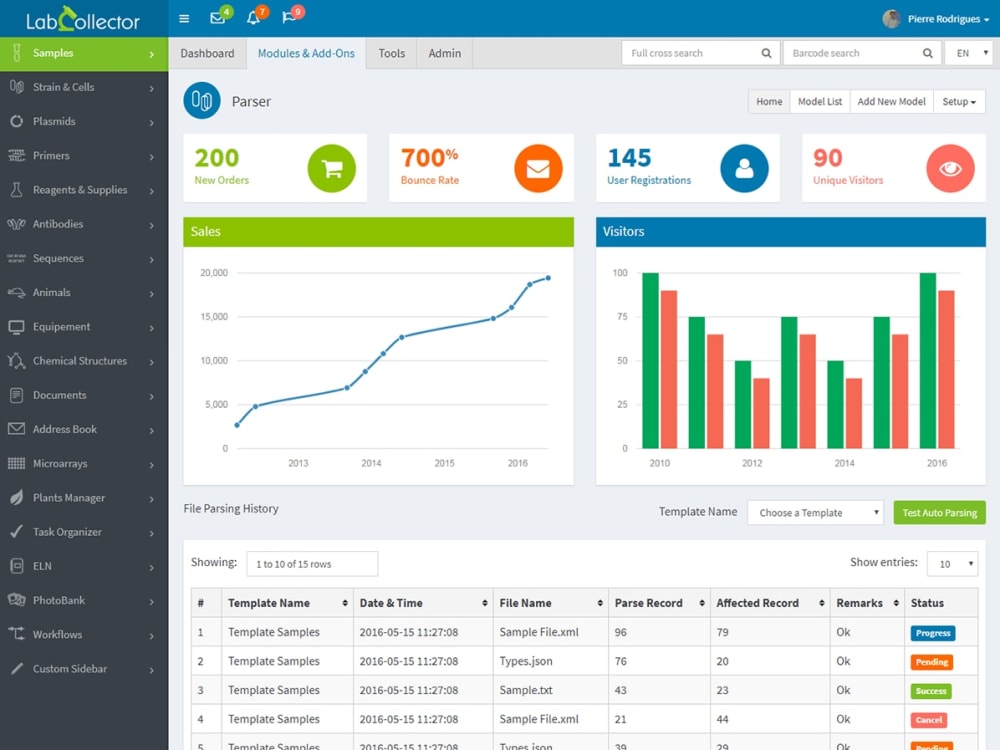Sort by Date & Time column arrows
Image resolution: width=1000 pixels, height=750 pixels.
(485, 603)
